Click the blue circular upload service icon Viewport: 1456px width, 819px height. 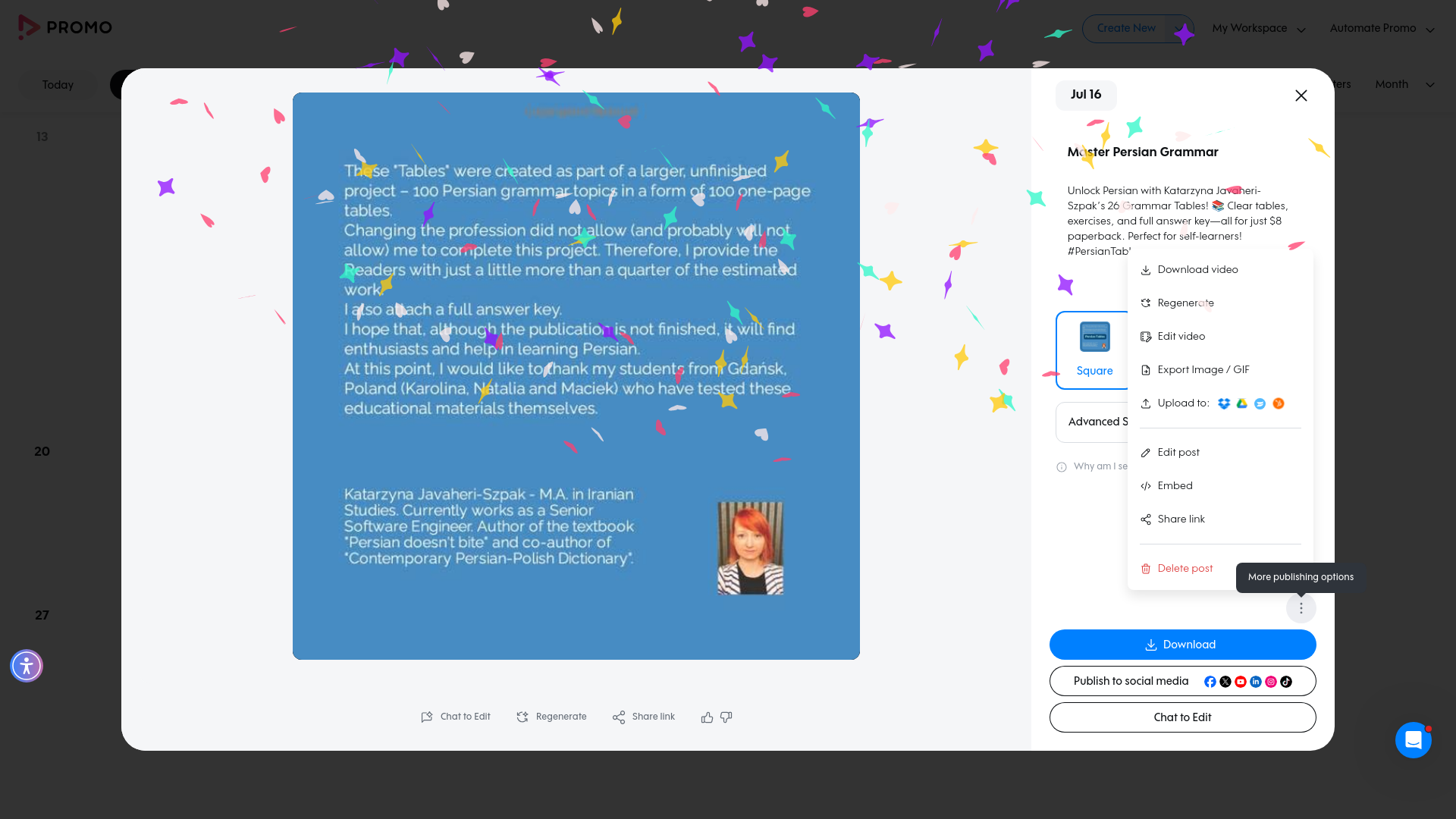coord(1260,403)
